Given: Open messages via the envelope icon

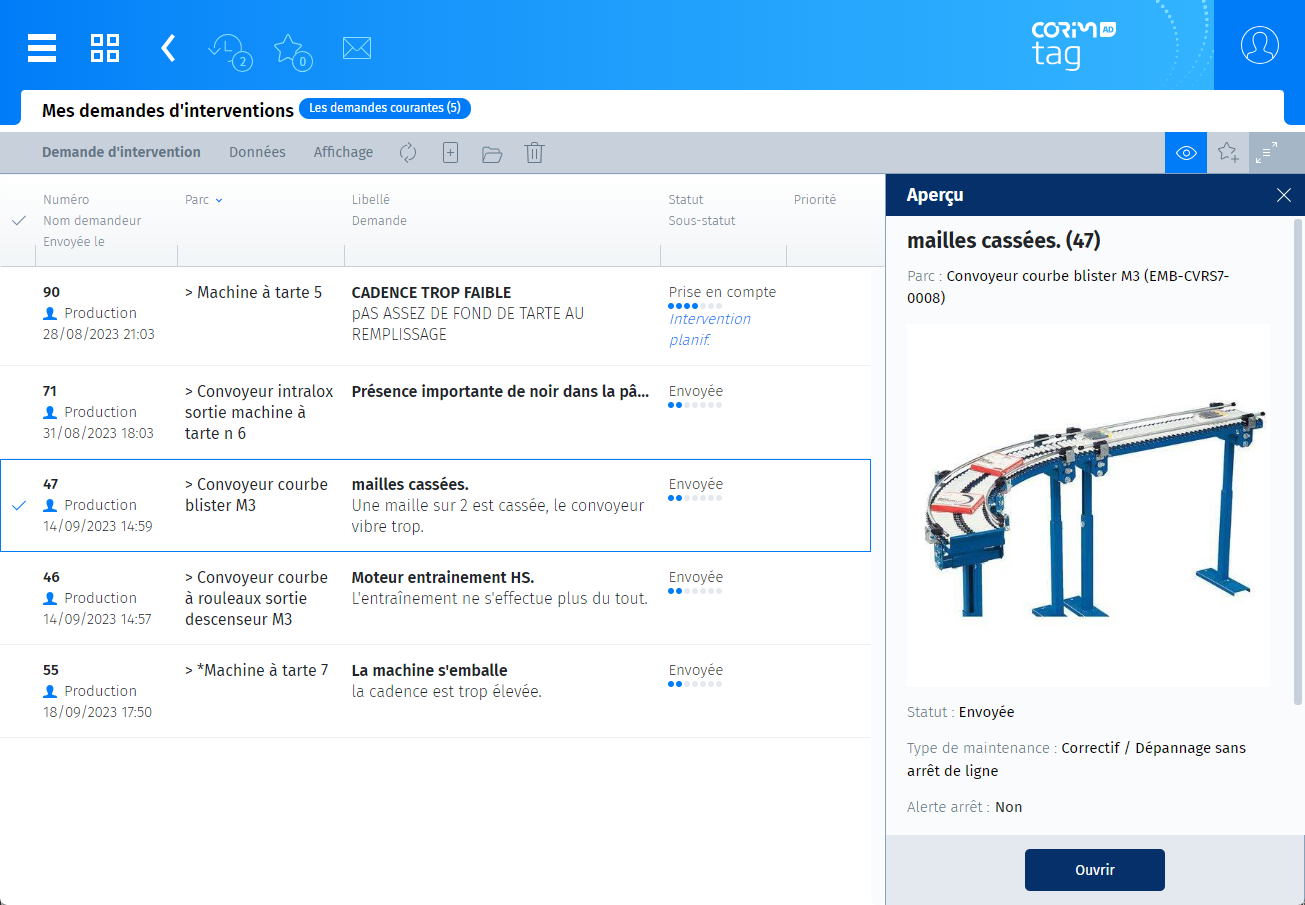Looking at the screenshot, I should (x=356, y=47).
